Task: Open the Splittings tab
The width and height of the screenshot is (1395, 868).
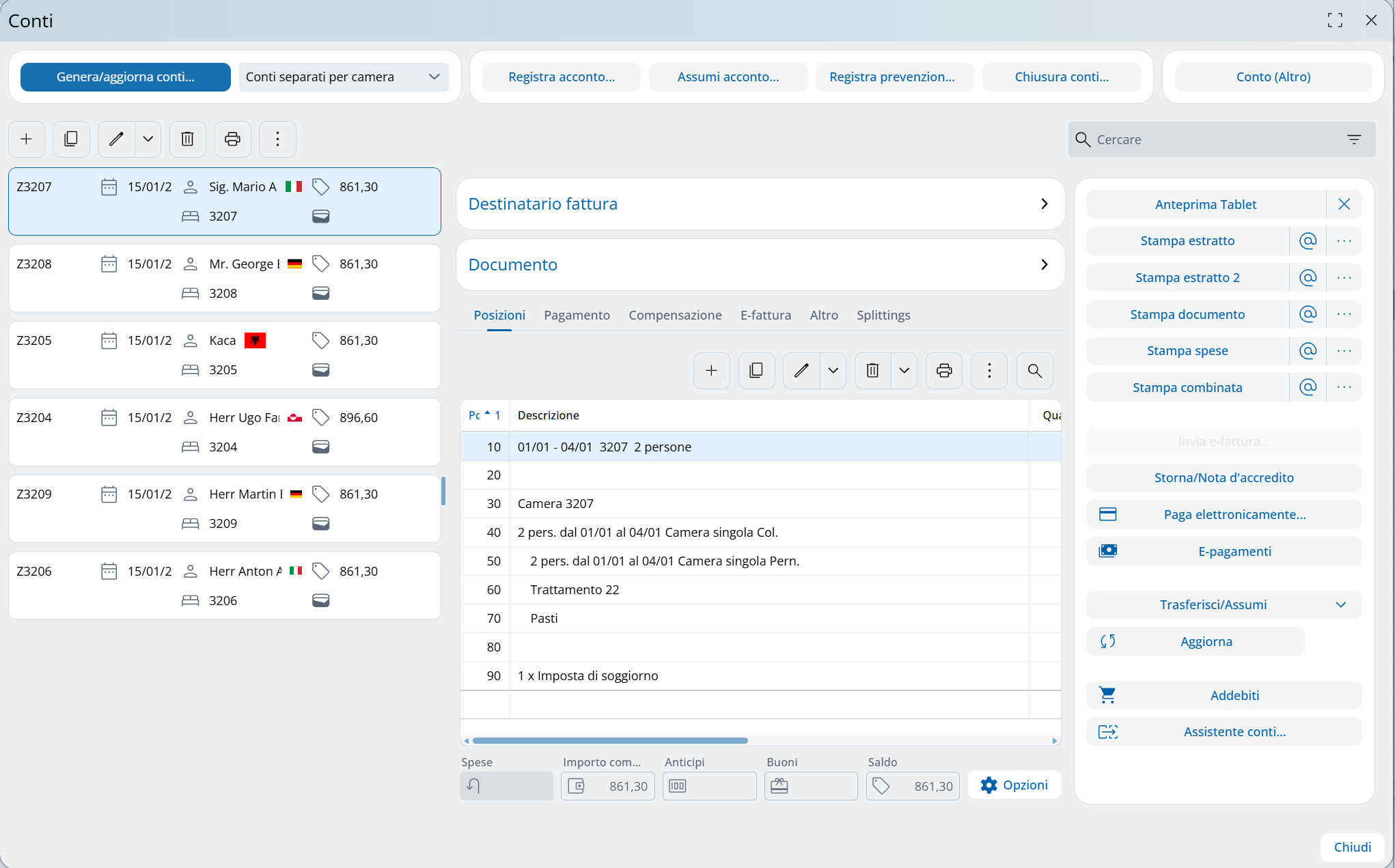Action: [883, 316]
